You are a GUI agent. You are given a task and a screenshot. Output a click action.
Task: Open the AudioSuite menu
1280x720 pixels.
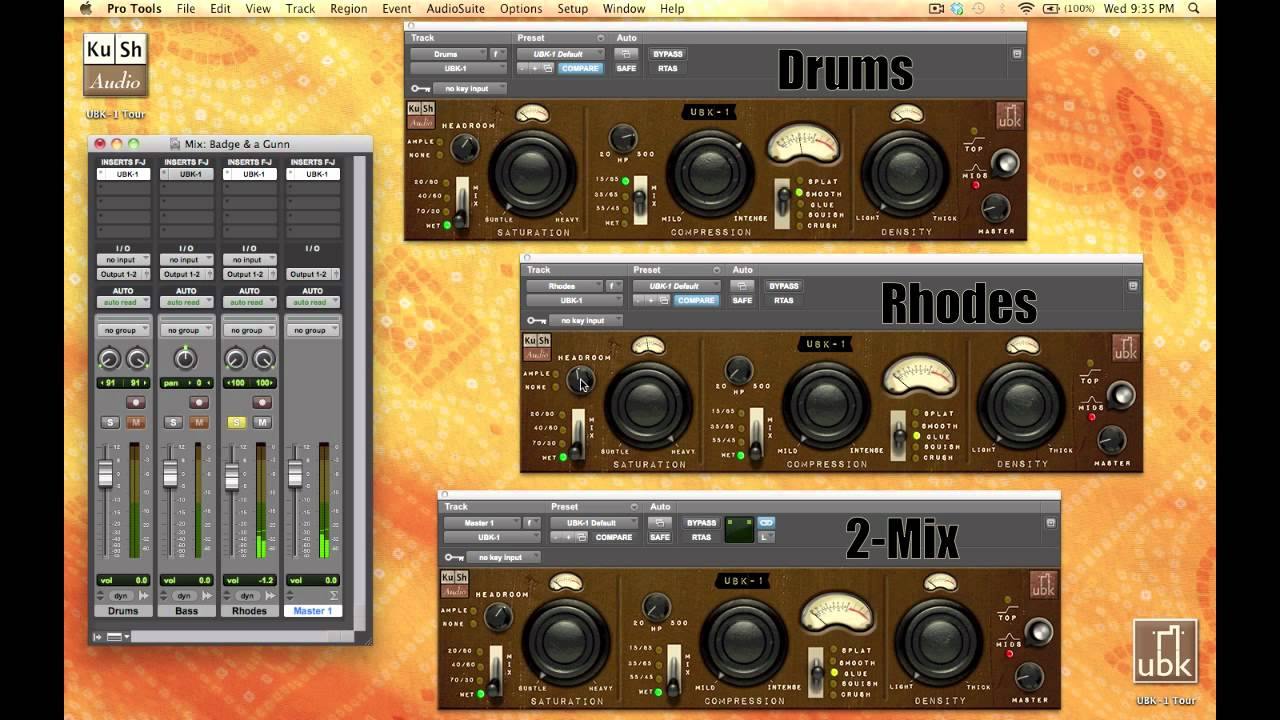[x=455, y=9]
